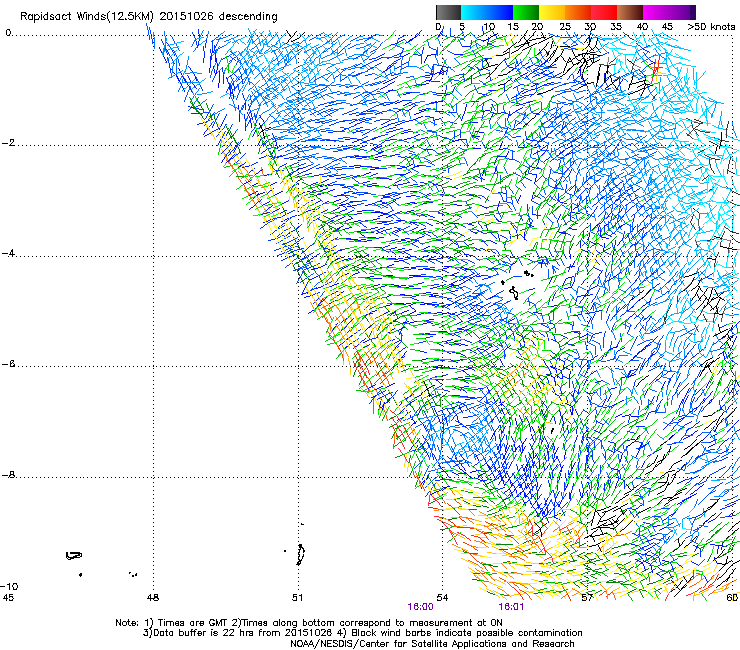This screenshot has width=740, height=650.
Task: Click the chart title 'Rapidsact Winds(12.5KM)'
Action: point(87,17)
